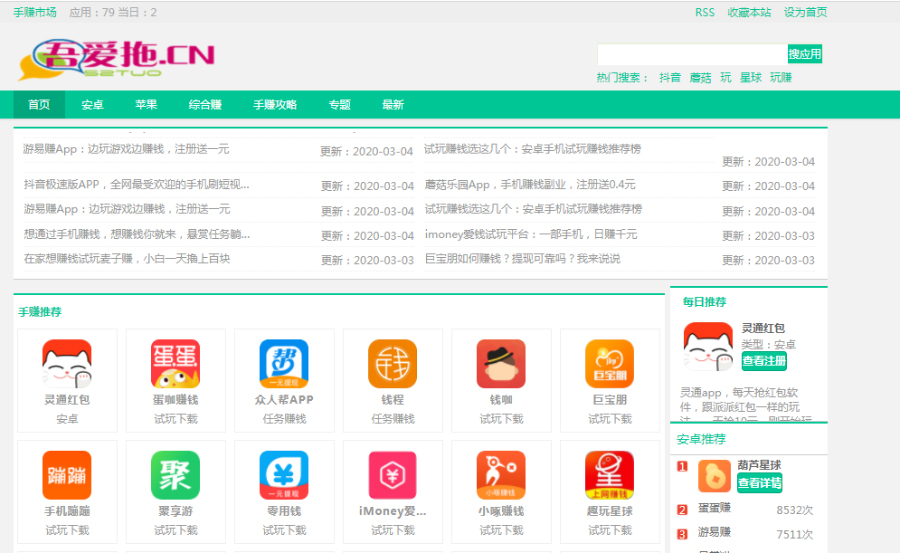The width and height of the screenshot is (900, 553).
Task: Click 任务赚钱 under 众人帮APP
Action: tap(284, 419)
